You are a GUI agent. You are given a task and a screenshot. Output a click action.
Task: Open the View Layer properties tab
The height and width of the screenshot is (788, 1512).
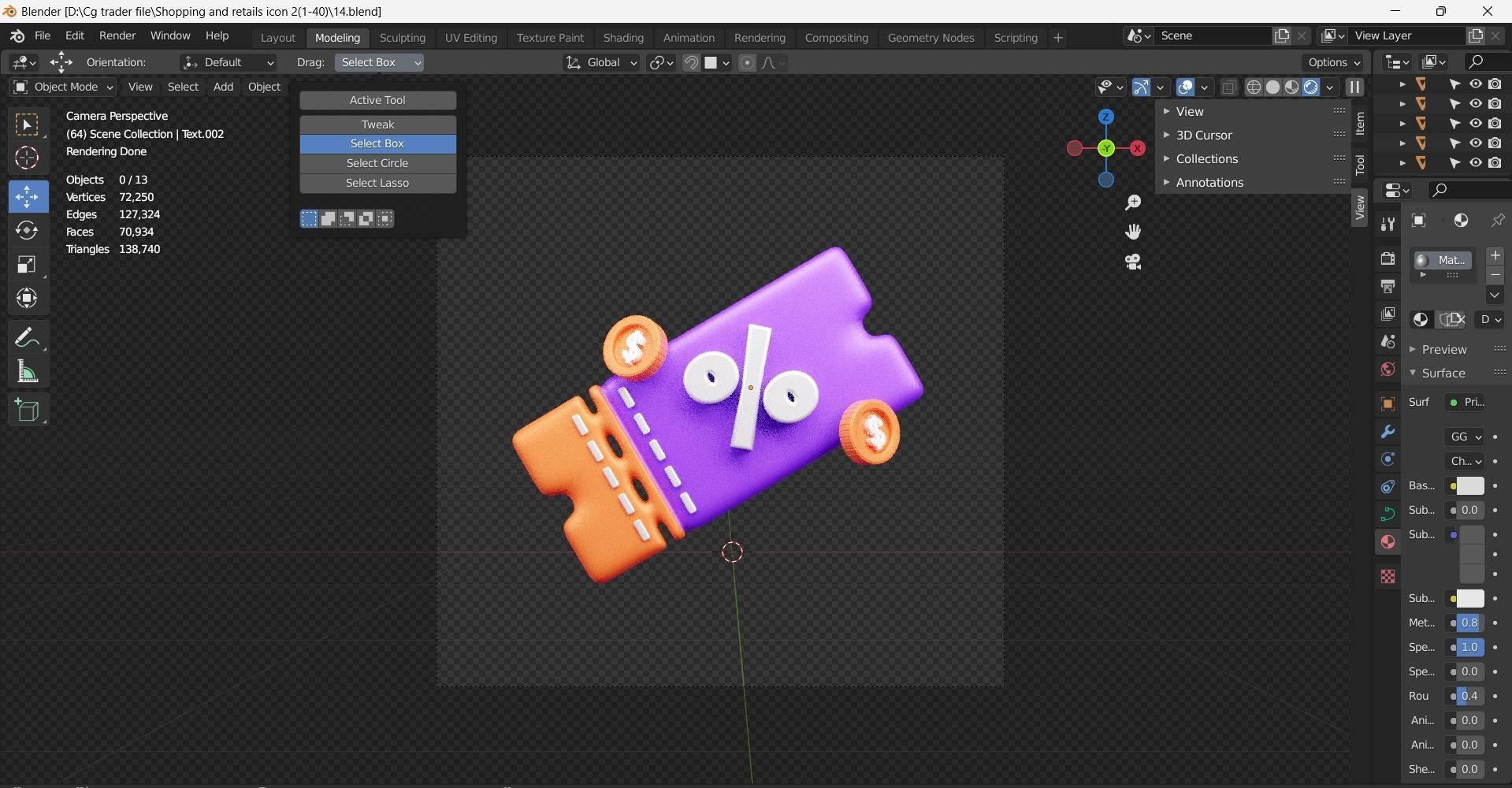click(x=1388, y=314)
